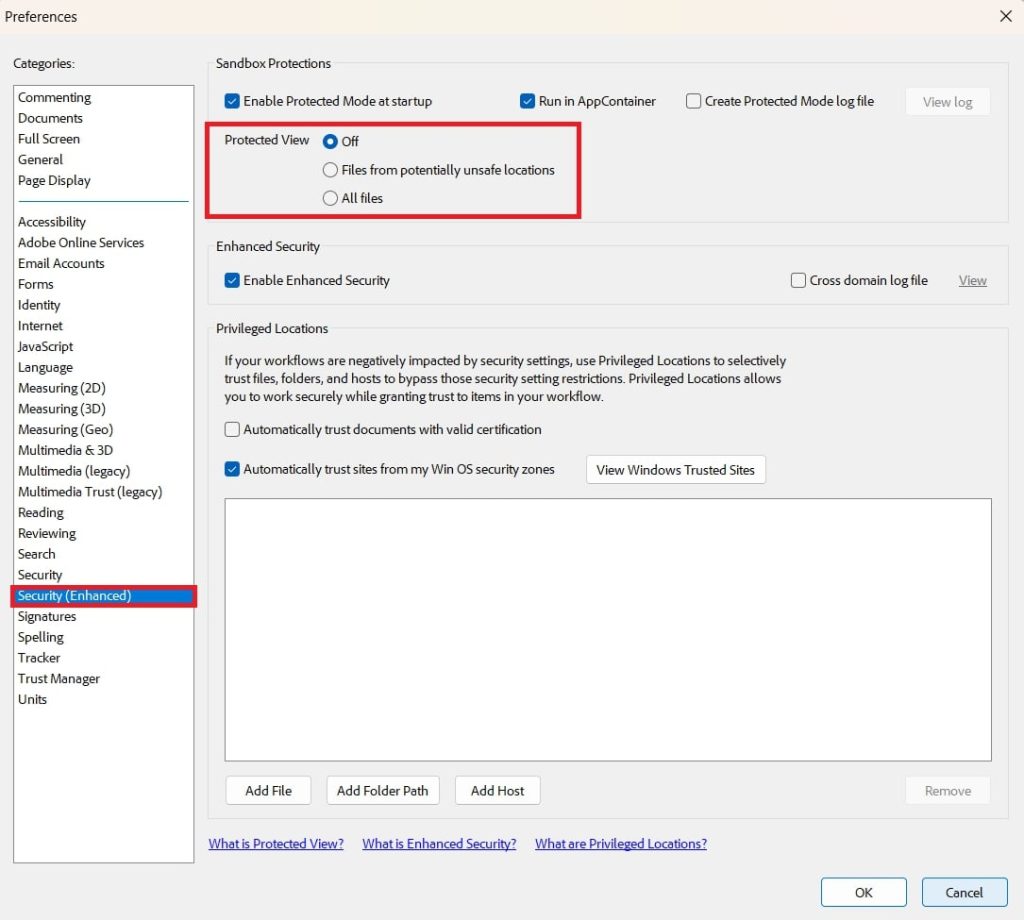
Task: Open Units category
Action: [33, 700]
